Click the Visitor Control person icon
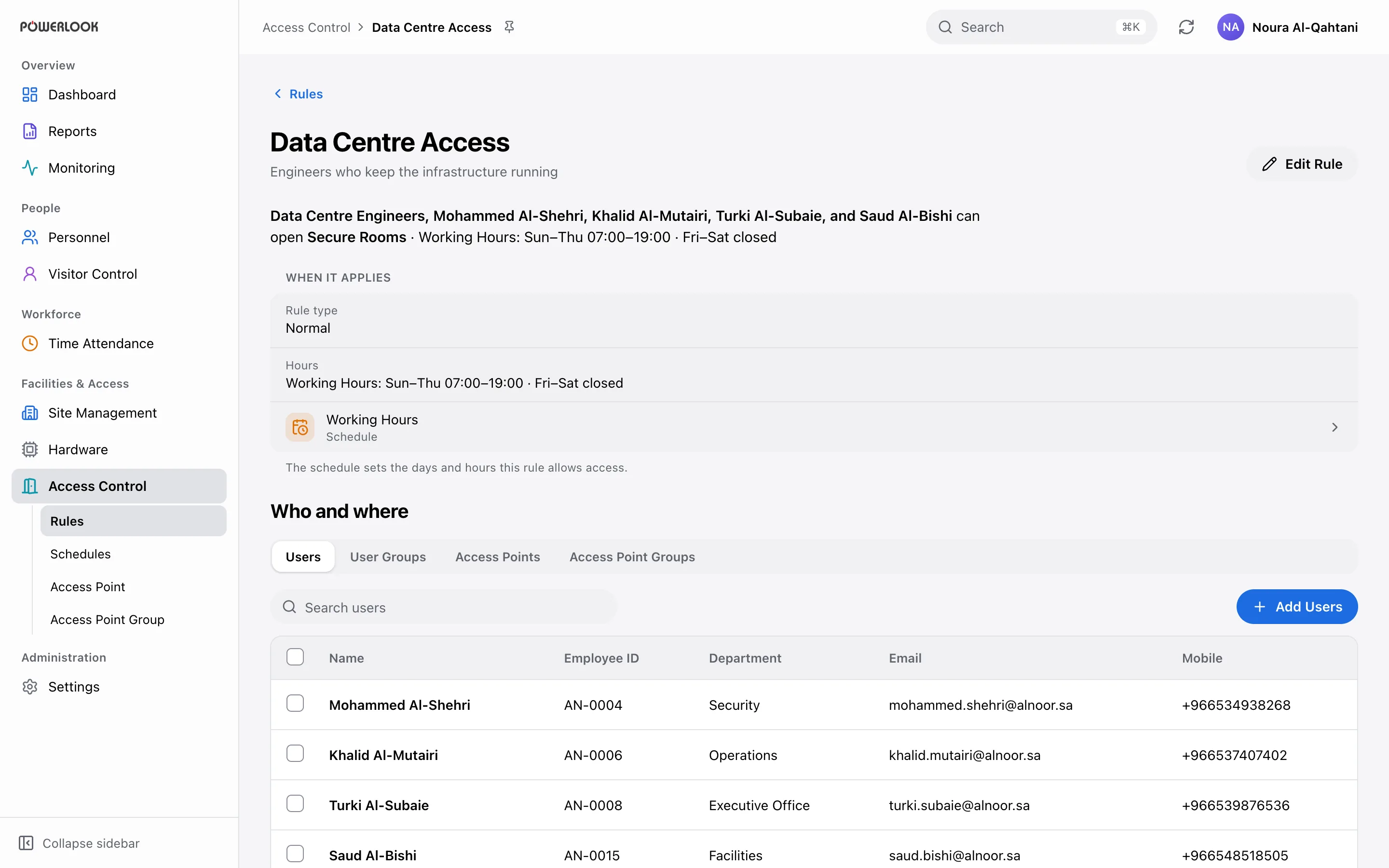Screen dimensions: 1389x868 click(30, 274)
